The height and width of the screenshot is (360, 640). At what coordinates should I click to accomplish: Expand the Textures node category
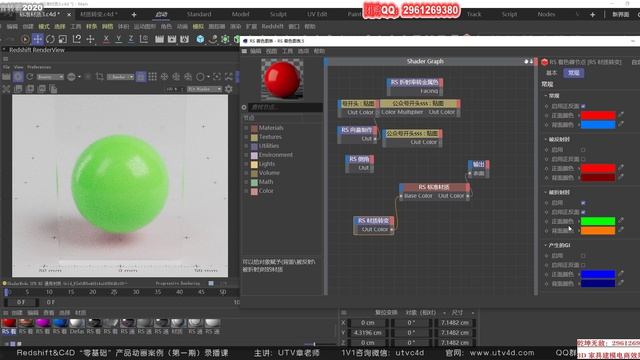pos(246,137)
